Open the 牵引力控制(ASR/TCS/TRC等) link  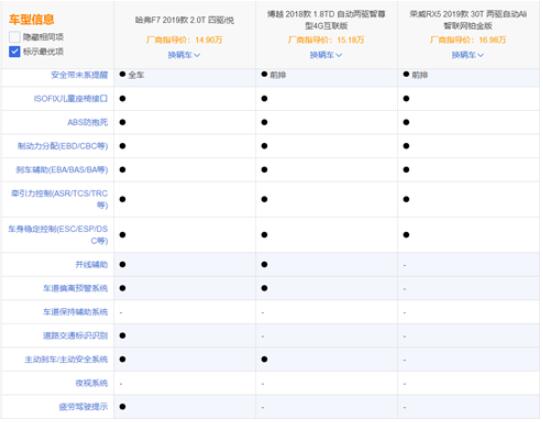click(x=60, y=199)
